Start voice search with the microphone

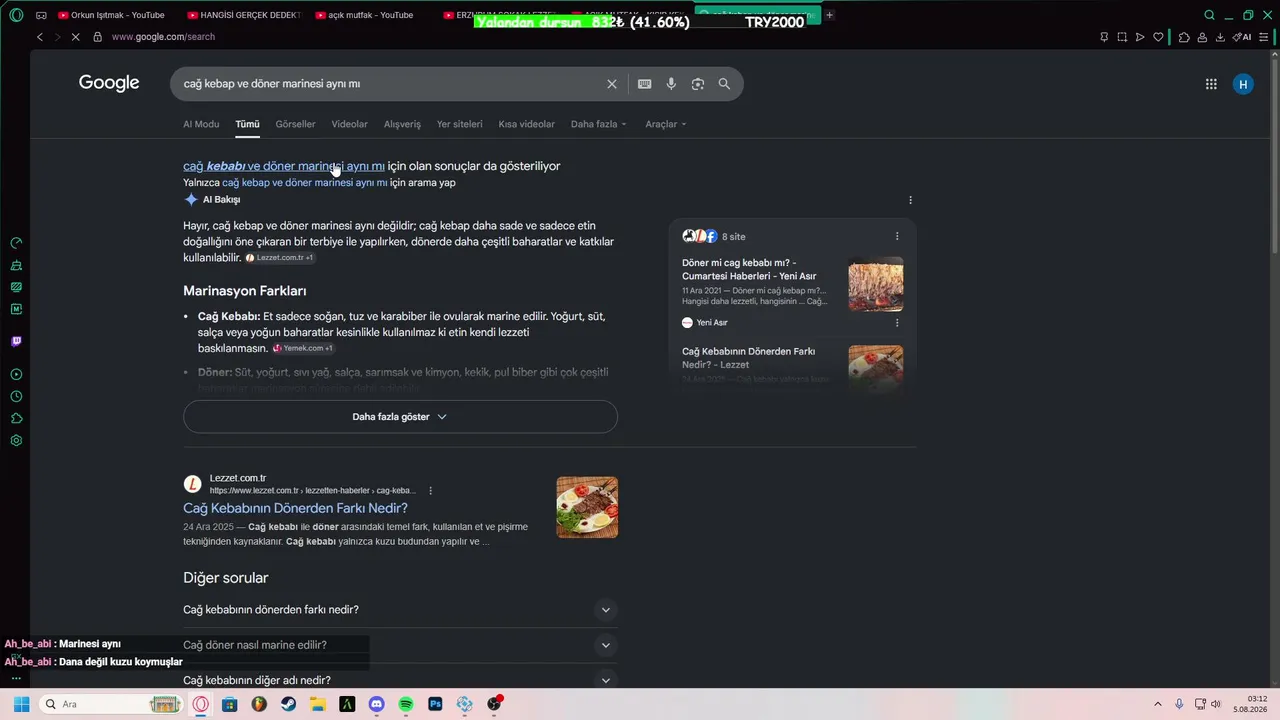[671, 84]
